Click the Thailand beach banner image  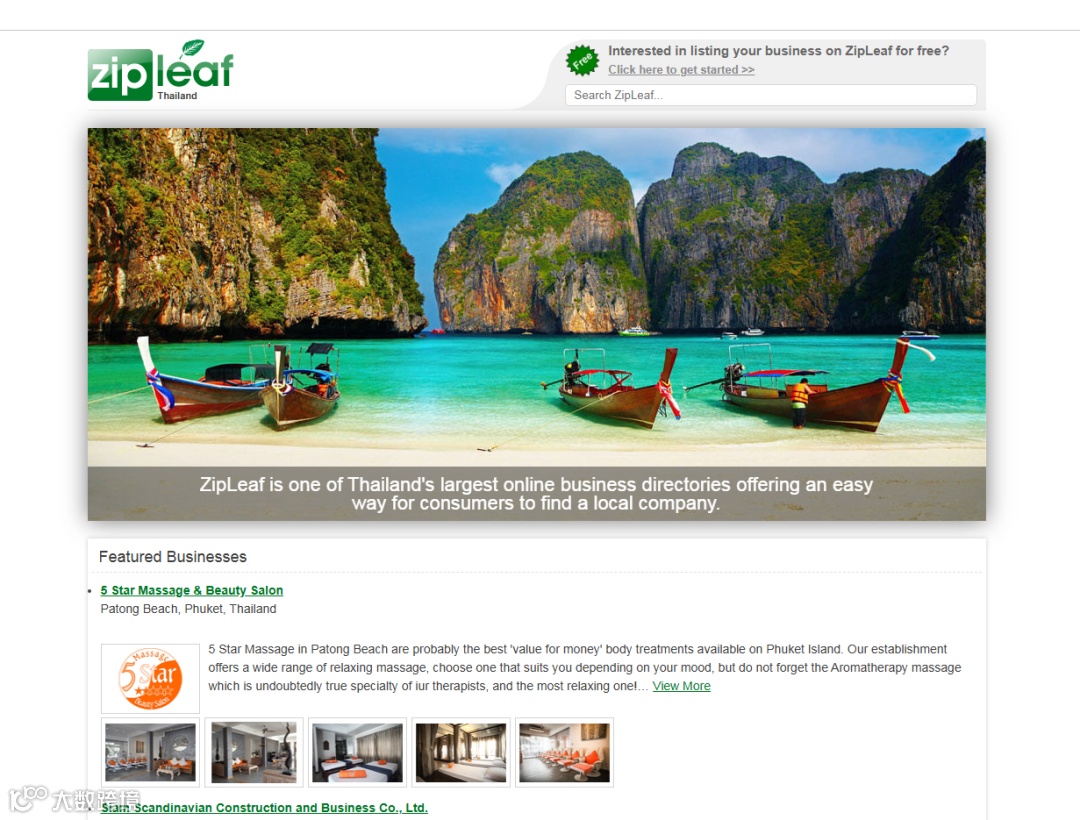coord(537,296)
